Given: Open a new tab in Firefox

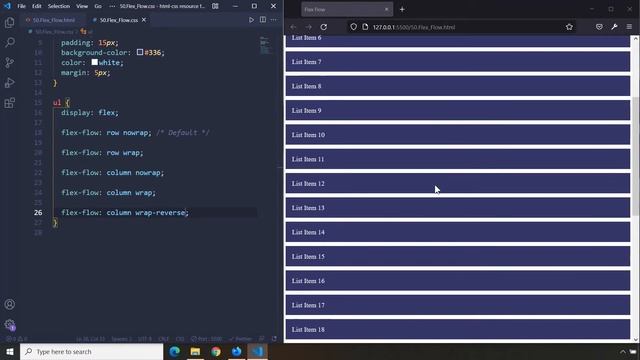Looking at the screenshot, I should (x=402, y=9).
